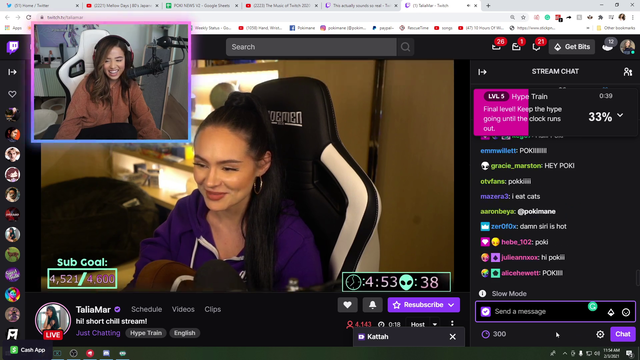Click the Get Bits button
Screen dimensions: 640x360
click(572, 47)
